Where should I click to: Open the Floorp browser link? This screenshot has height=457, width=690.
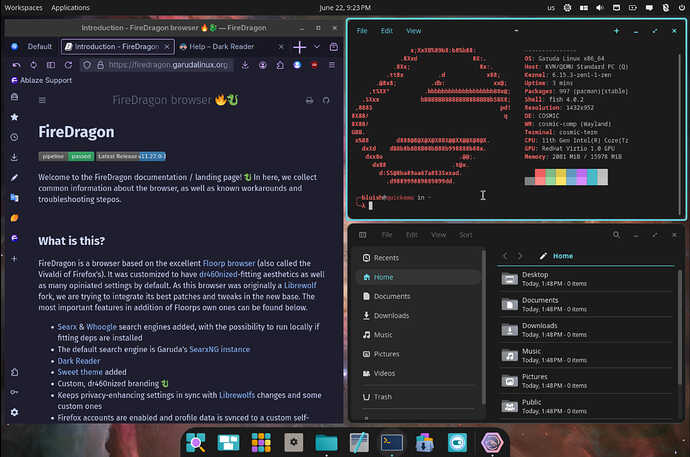point(229,263)
